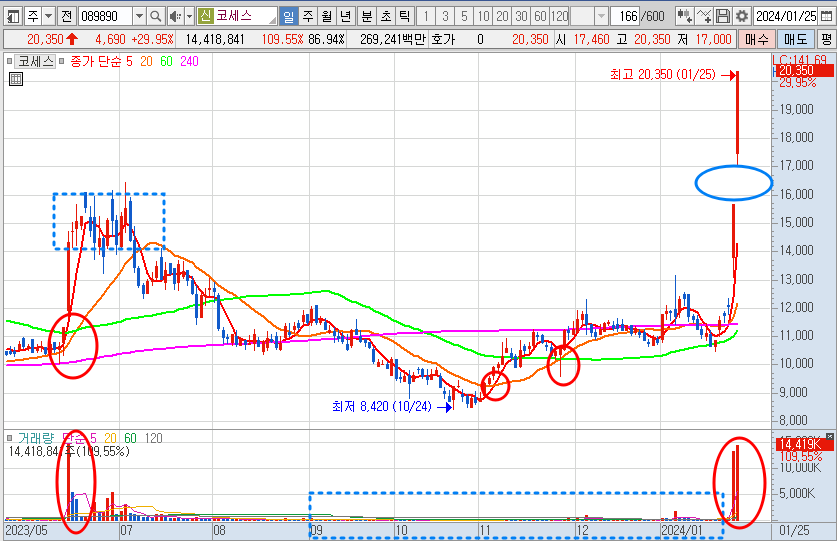Click the volume value 14,418,841

click(215, 40)
